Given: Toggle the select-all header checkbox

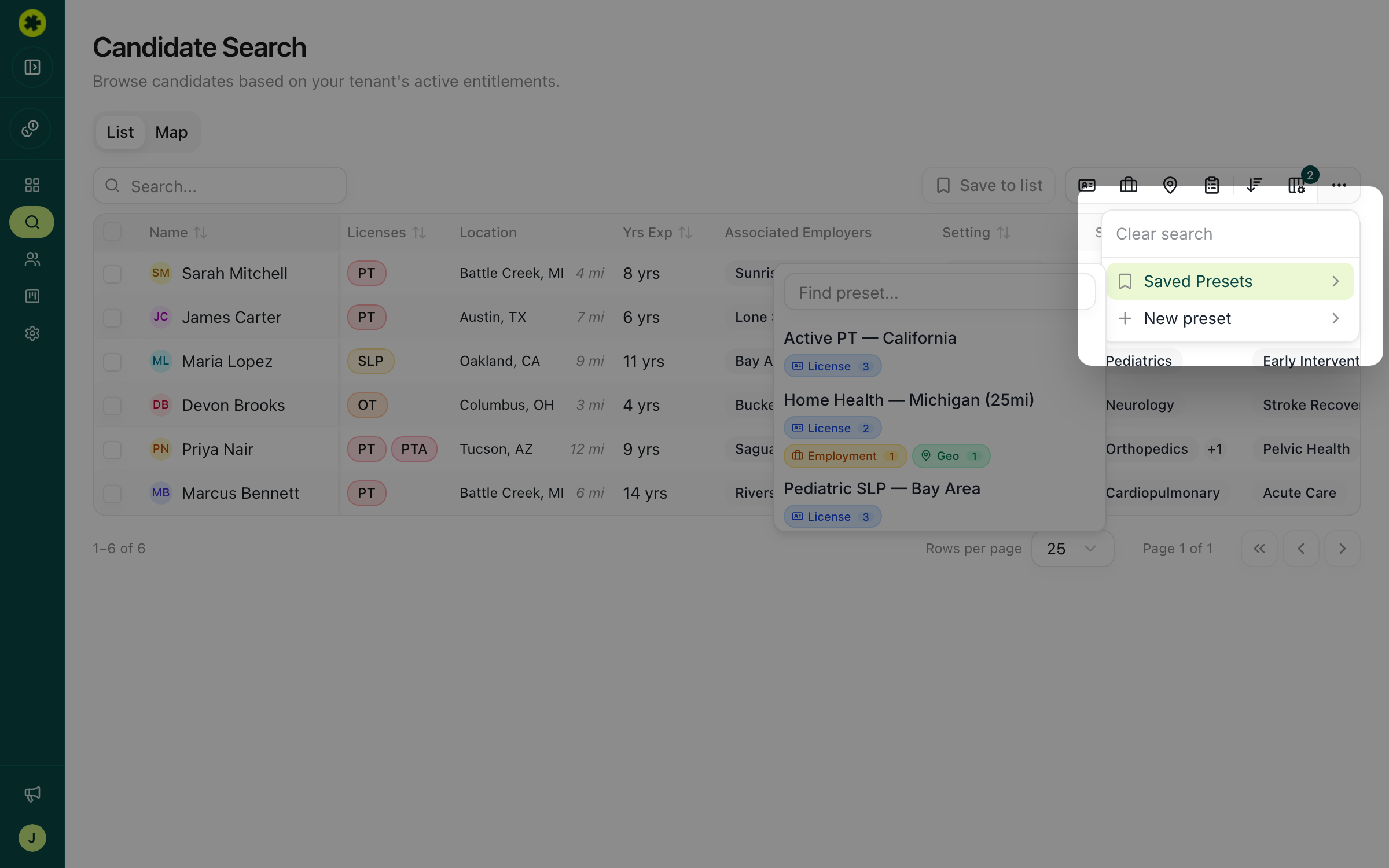Looking at the screenshot, I should click(112, 232).
